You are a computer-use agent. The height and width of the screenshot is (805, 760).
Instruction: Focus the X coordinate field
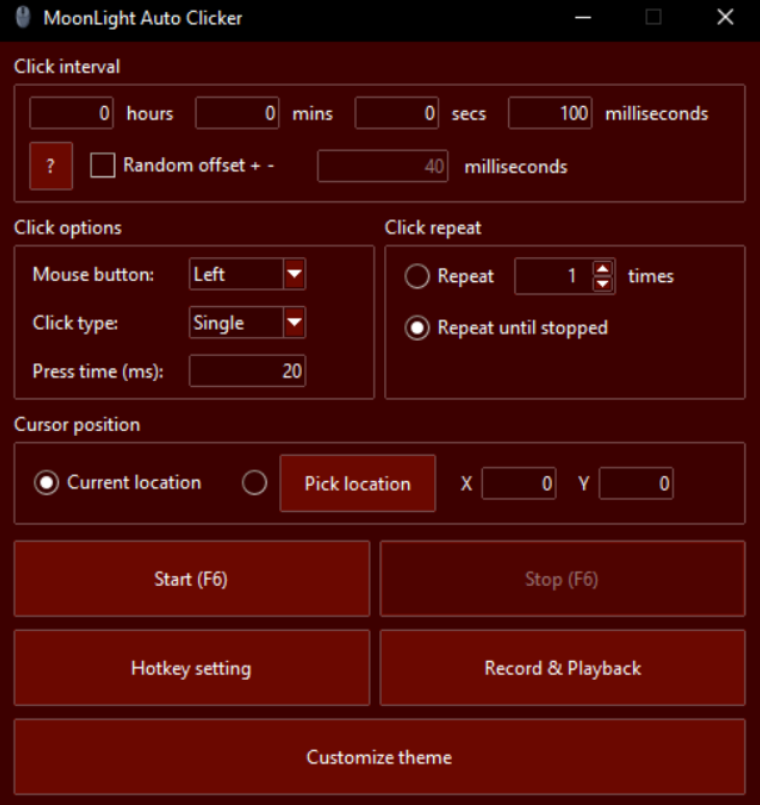pos(519,483)
